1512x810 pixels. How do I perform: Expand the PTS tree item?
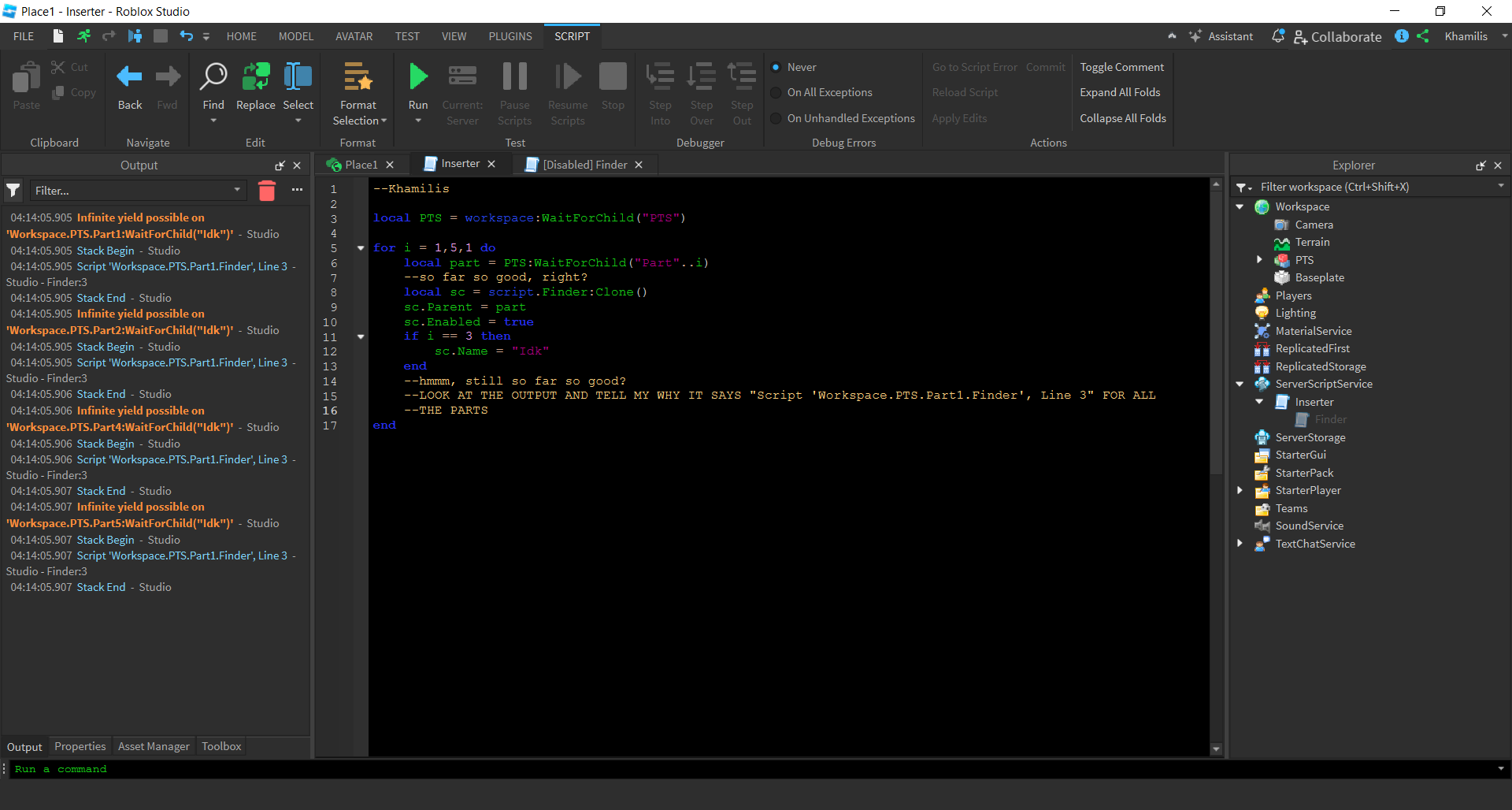click(1259, 259)
